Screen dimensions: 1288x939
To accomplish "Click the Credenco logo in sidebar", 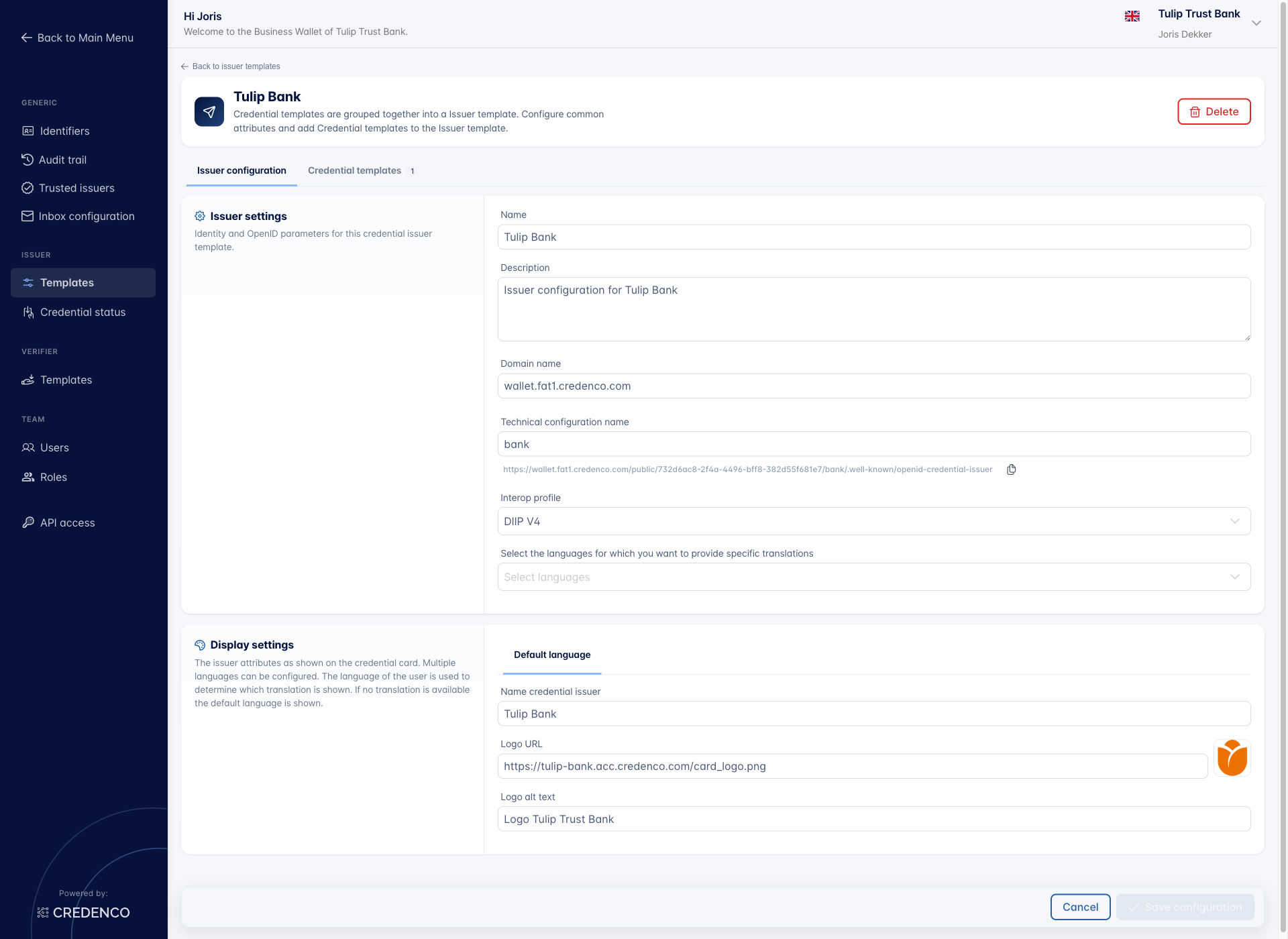I will [x=83, y=912].
